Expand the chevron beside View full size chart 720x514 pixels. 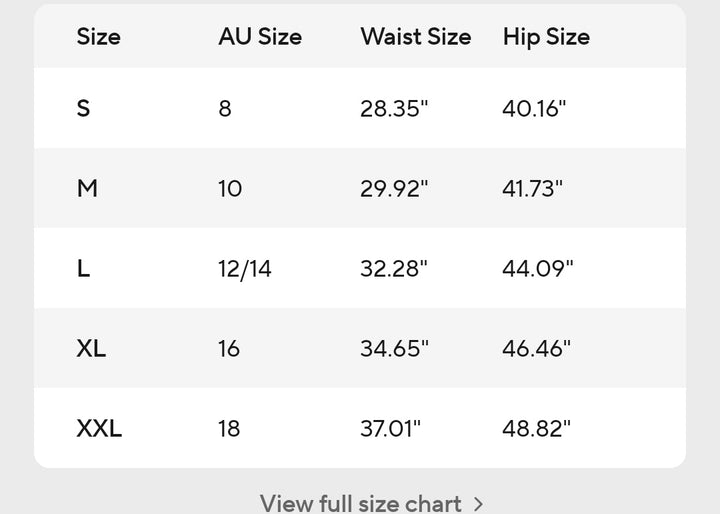coord(478,503)
